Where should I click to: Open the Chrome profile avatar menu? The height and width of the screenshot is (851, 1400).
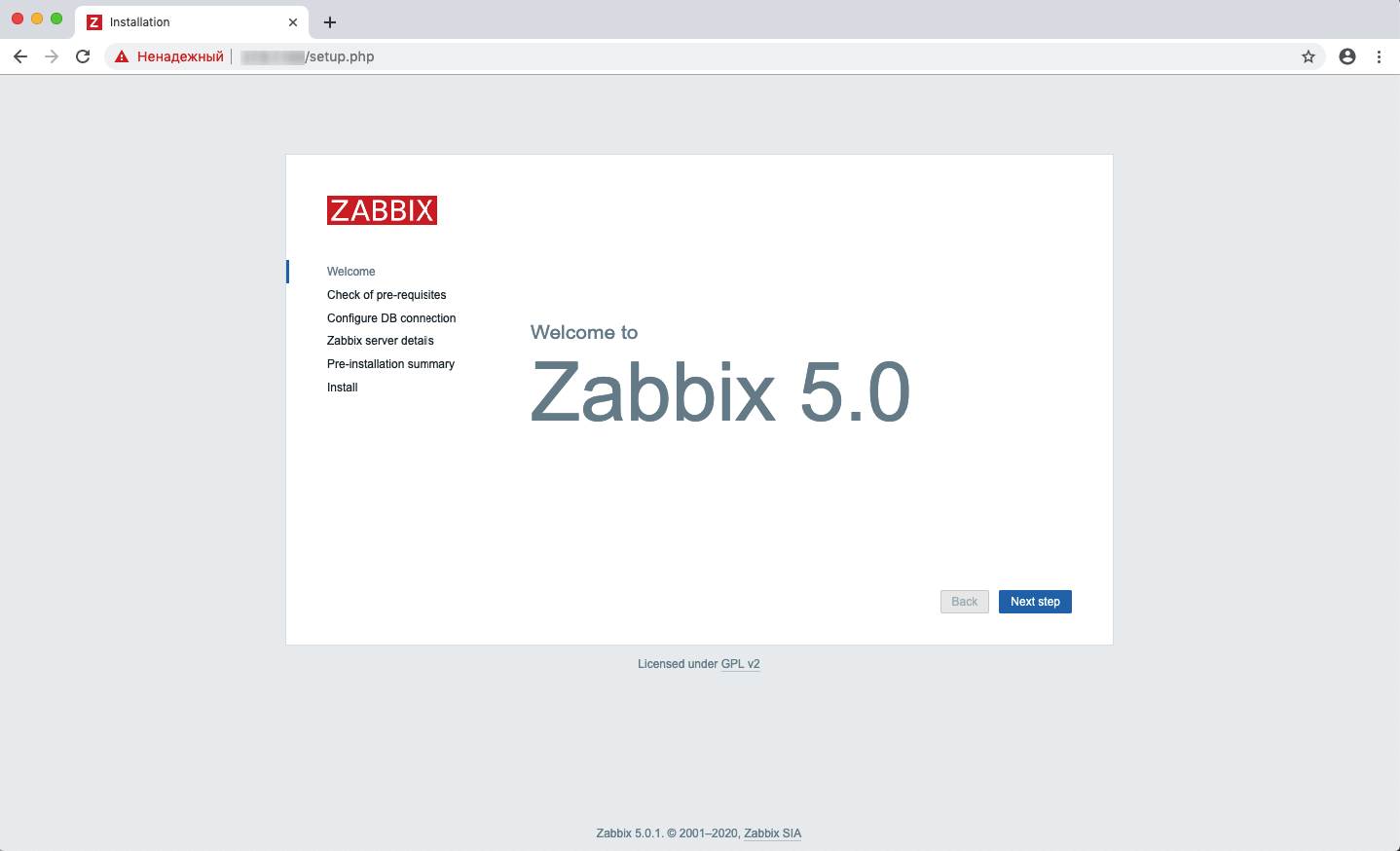[x=1347, y=56]
